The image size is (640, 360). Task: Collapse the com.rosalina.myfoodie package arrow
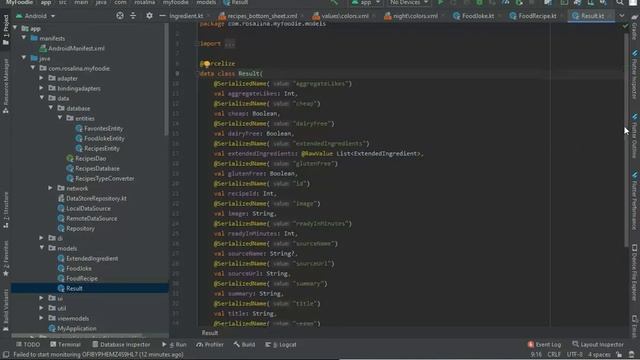coord(33,68)
